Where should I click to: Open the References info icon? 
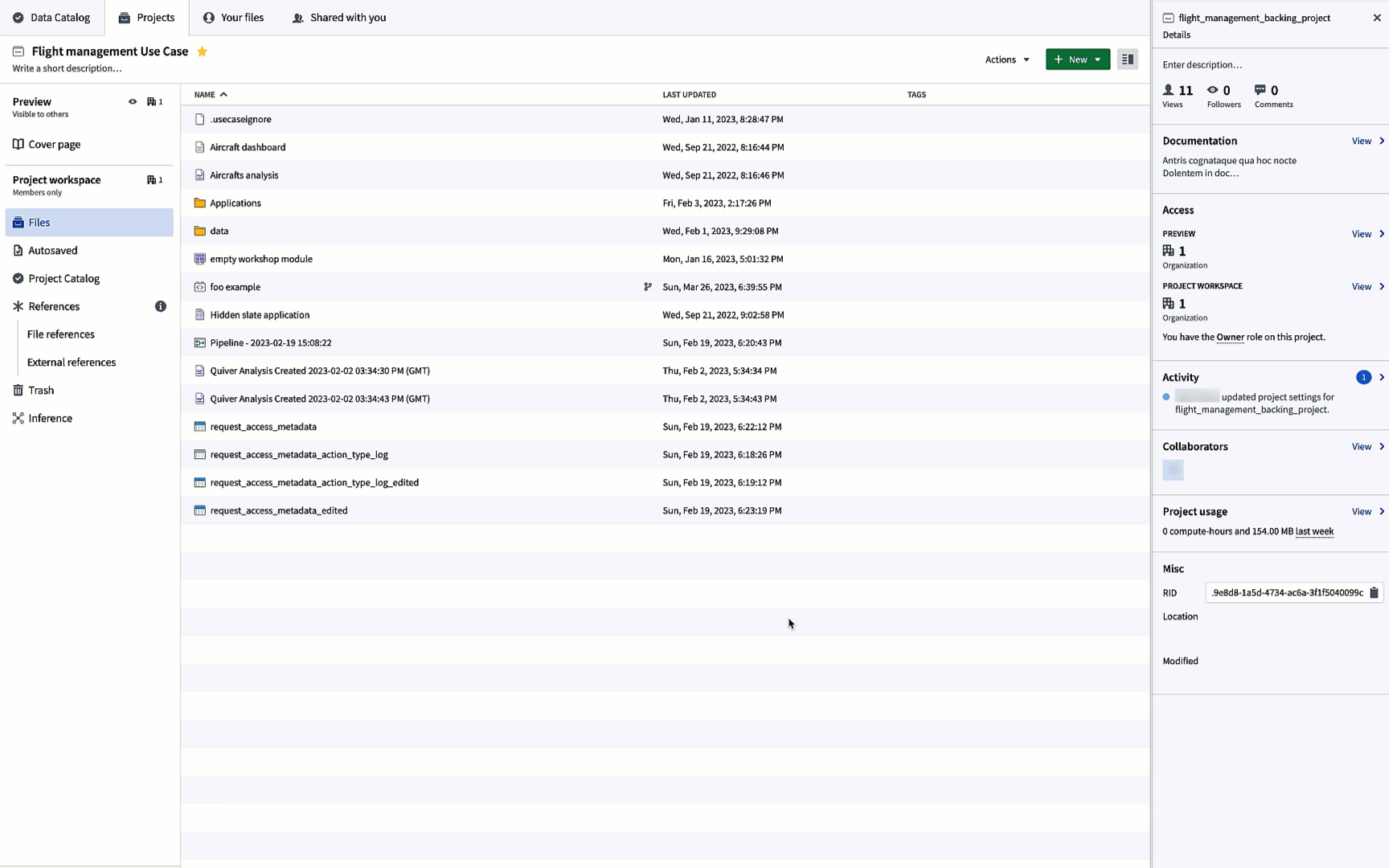click(161, 306)
